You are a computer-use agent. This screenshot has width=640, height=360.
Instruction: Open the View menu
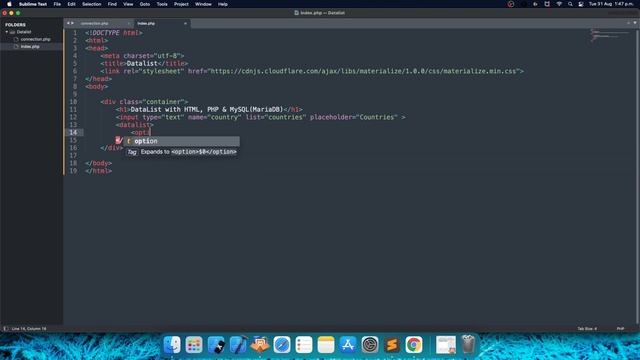[128, 4]
